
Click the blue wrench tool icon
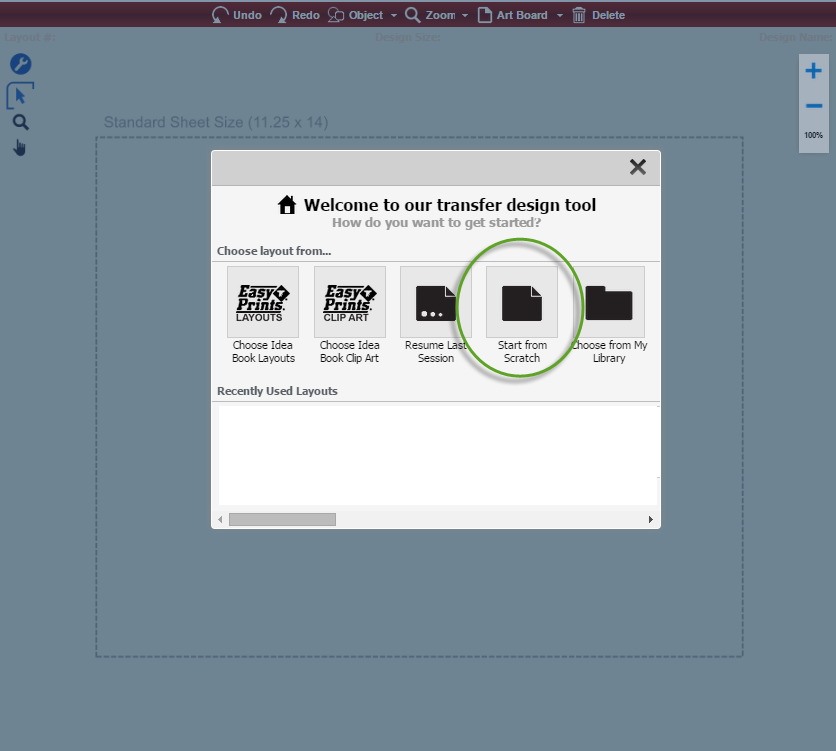19,64
